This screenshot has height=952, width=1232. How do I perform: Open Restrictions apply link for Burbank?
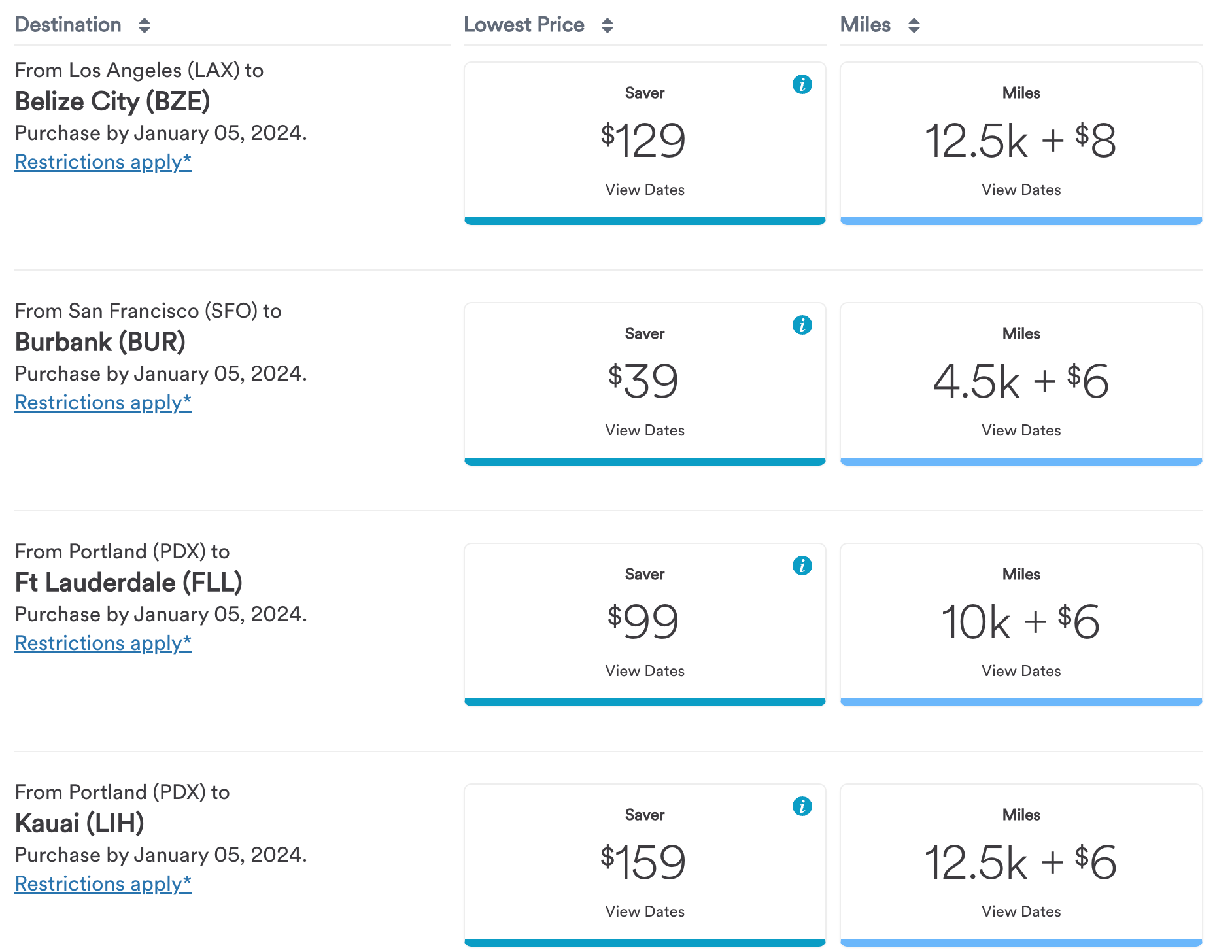tap(103, 403)
